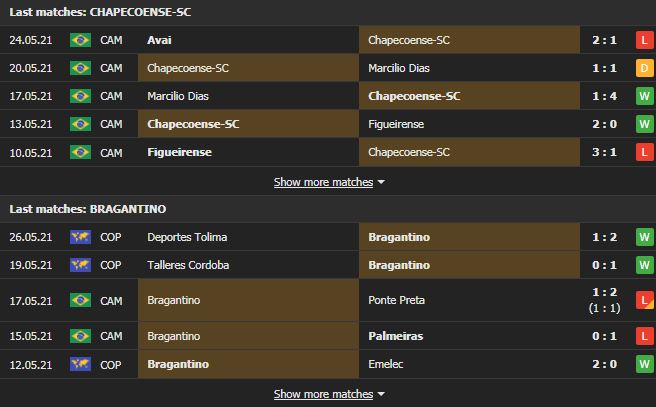This screenshot has width=656, height=407.
Task: Click green W badge for Emelec 2:0 match
Action: [x=645, y=364]
